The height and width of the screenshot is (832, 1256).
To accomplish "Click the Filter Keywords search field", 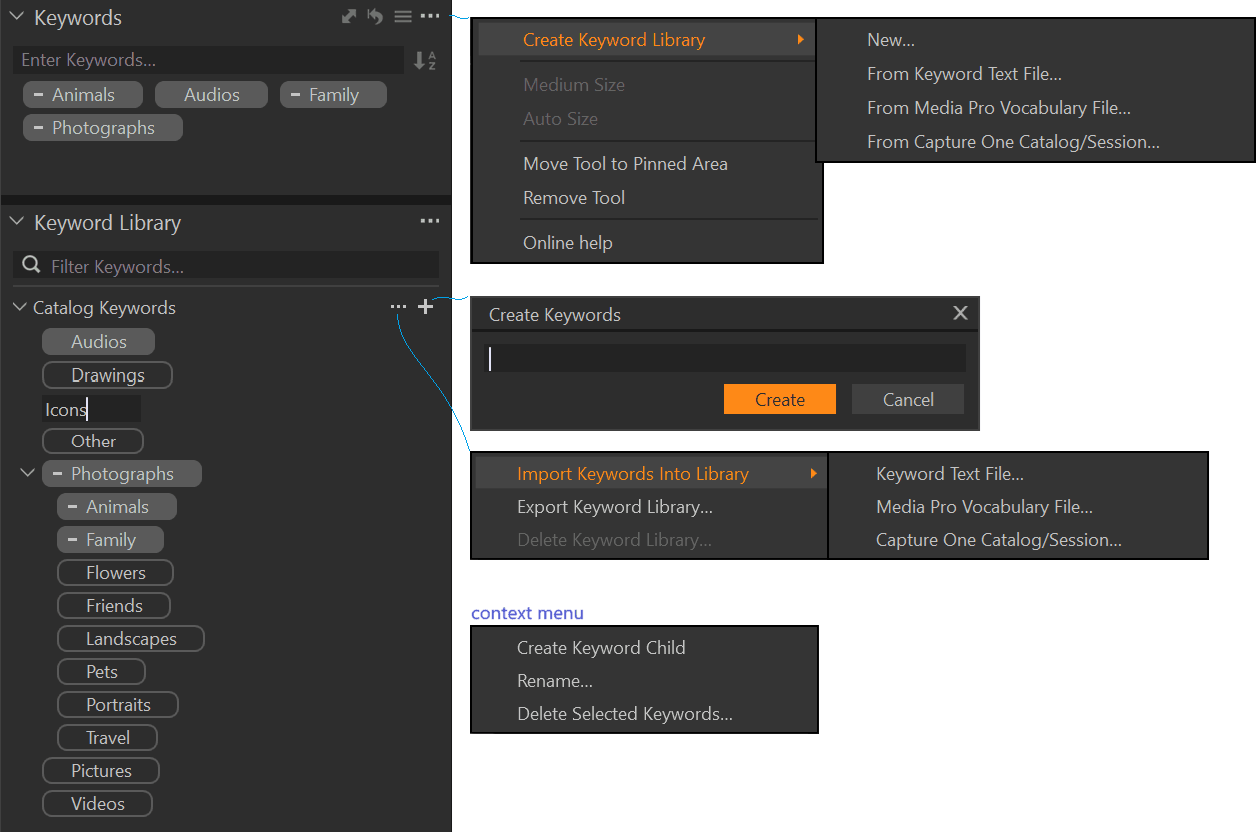I will tap(240, 266).
